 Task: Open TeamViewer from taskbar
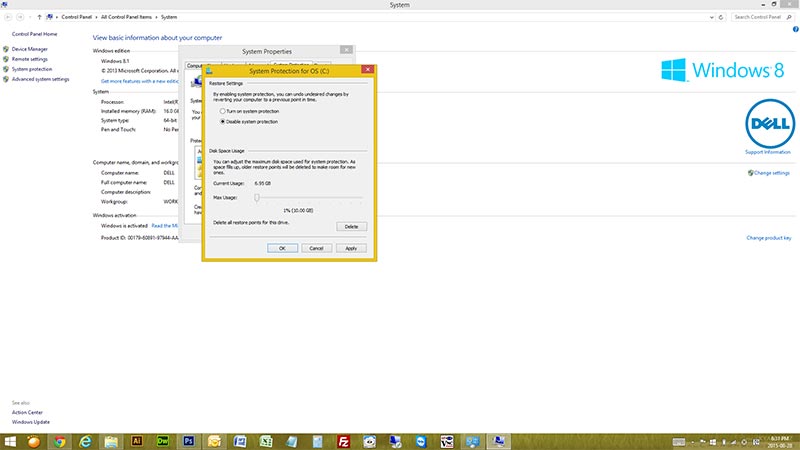tap(421, 441)
